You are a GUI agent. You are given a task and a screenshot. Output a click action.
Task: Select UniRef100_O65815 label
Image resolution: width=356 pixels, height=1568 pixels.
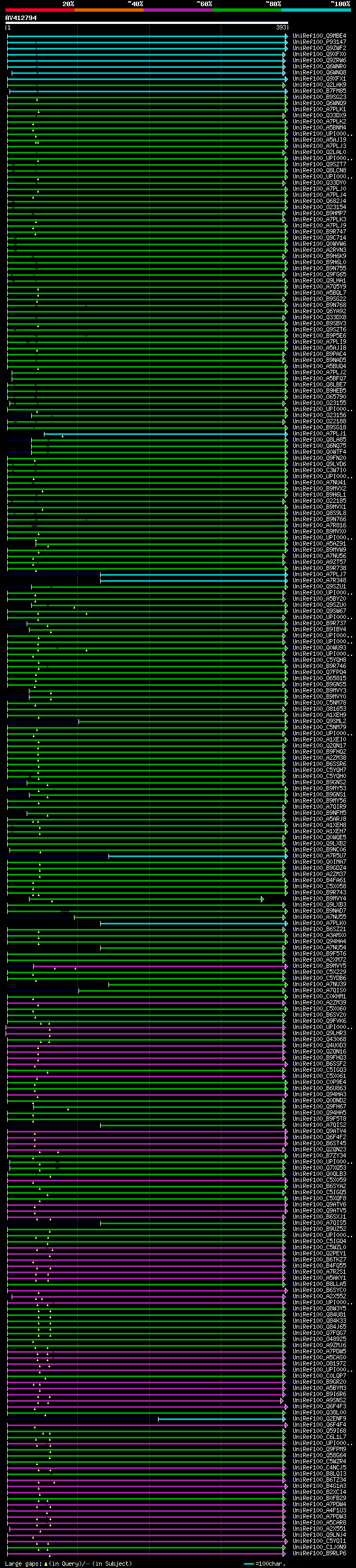pos(319,678)
